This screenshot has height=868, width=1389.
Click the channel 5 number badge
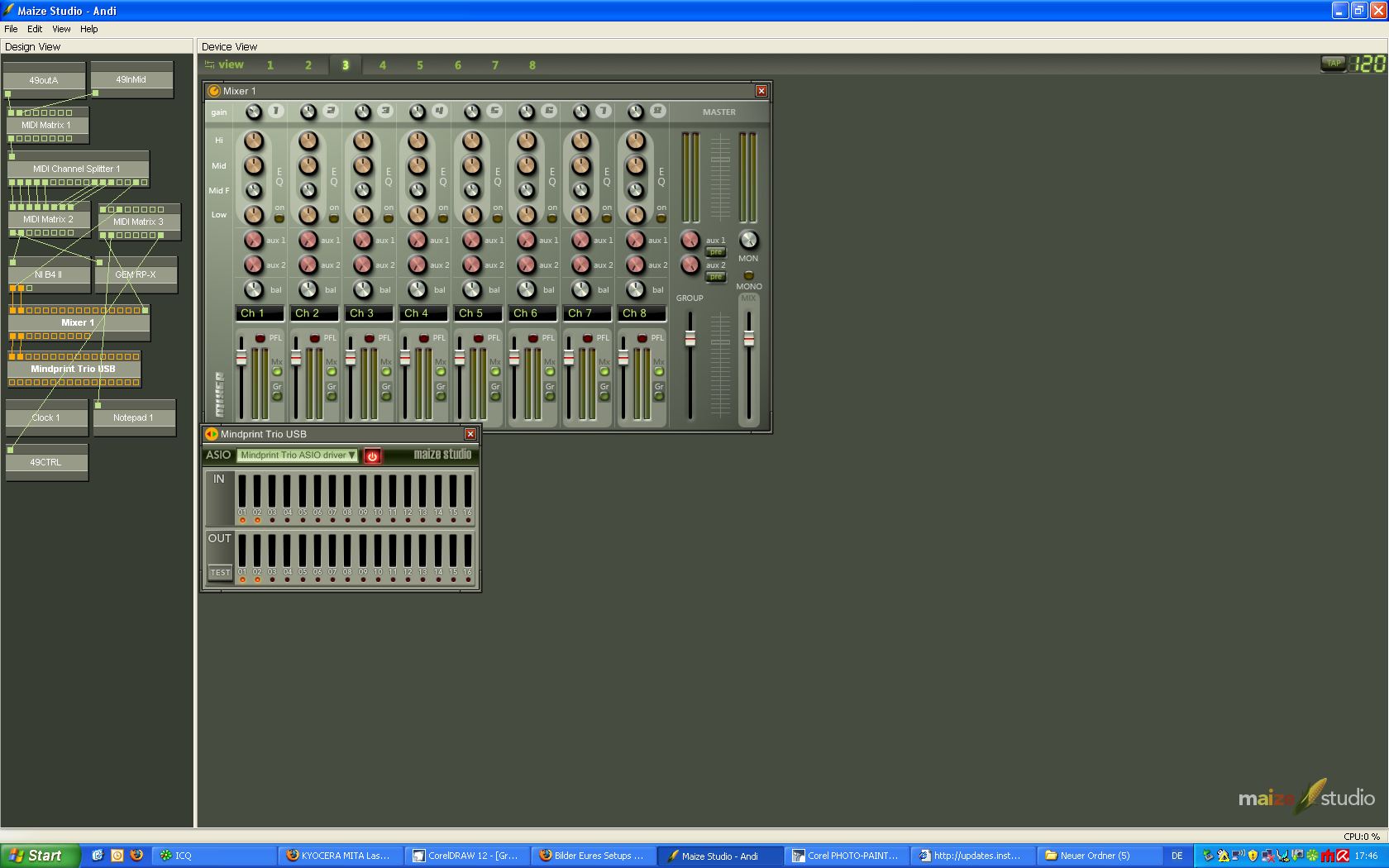point(494,111)
